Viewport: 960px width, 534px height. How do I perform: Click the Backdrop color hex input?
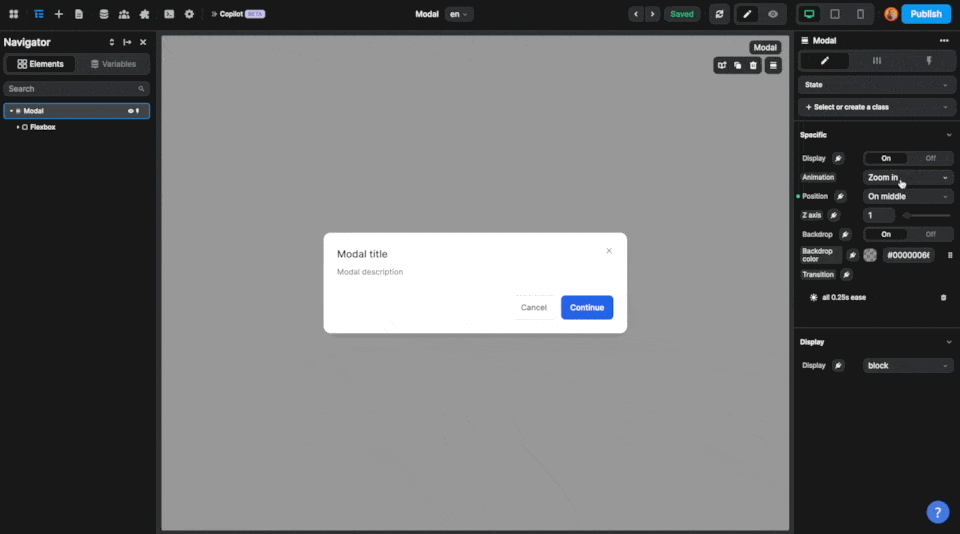(908, 255)
